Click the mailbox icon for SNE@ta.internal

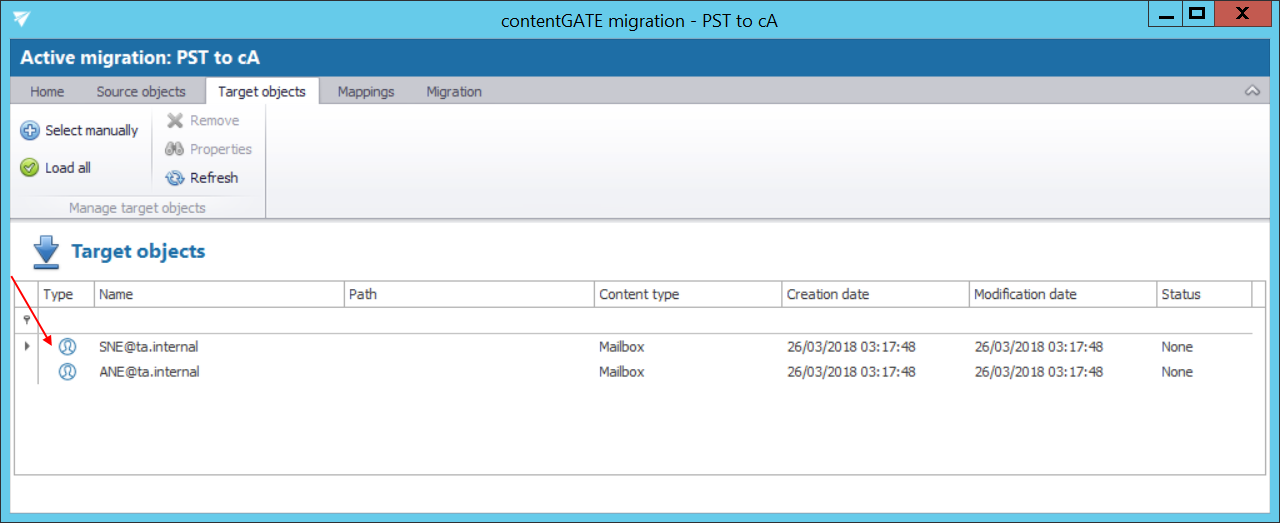tap(67, 347)
